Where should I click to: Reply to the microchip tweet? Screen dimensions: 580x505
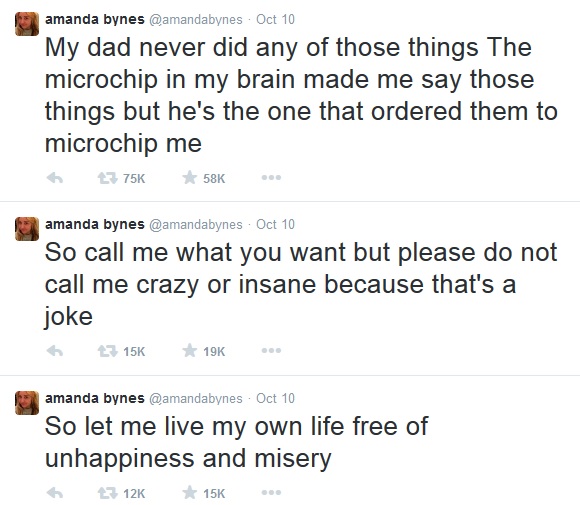tap(55, 178)
